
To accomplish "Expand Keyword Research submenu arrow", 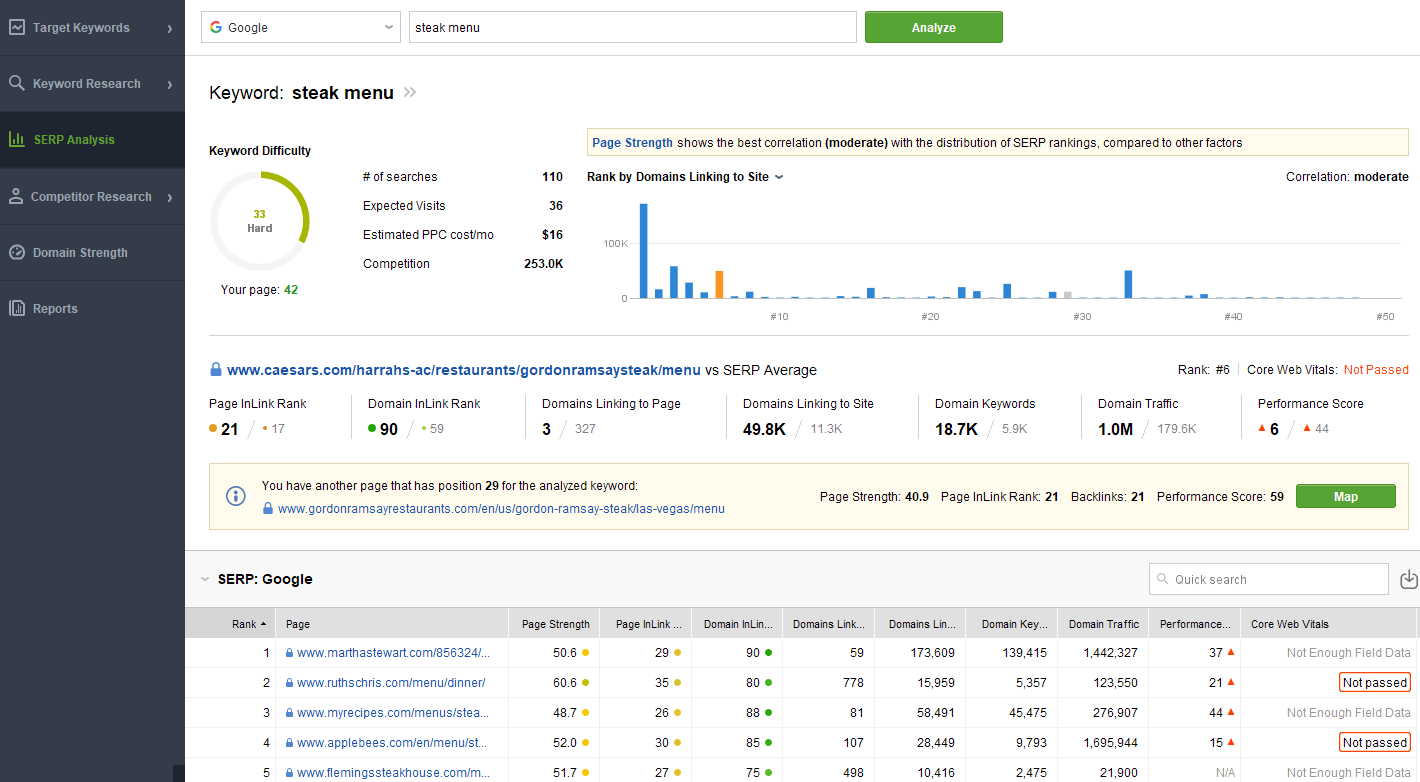I will coord(170,85).
